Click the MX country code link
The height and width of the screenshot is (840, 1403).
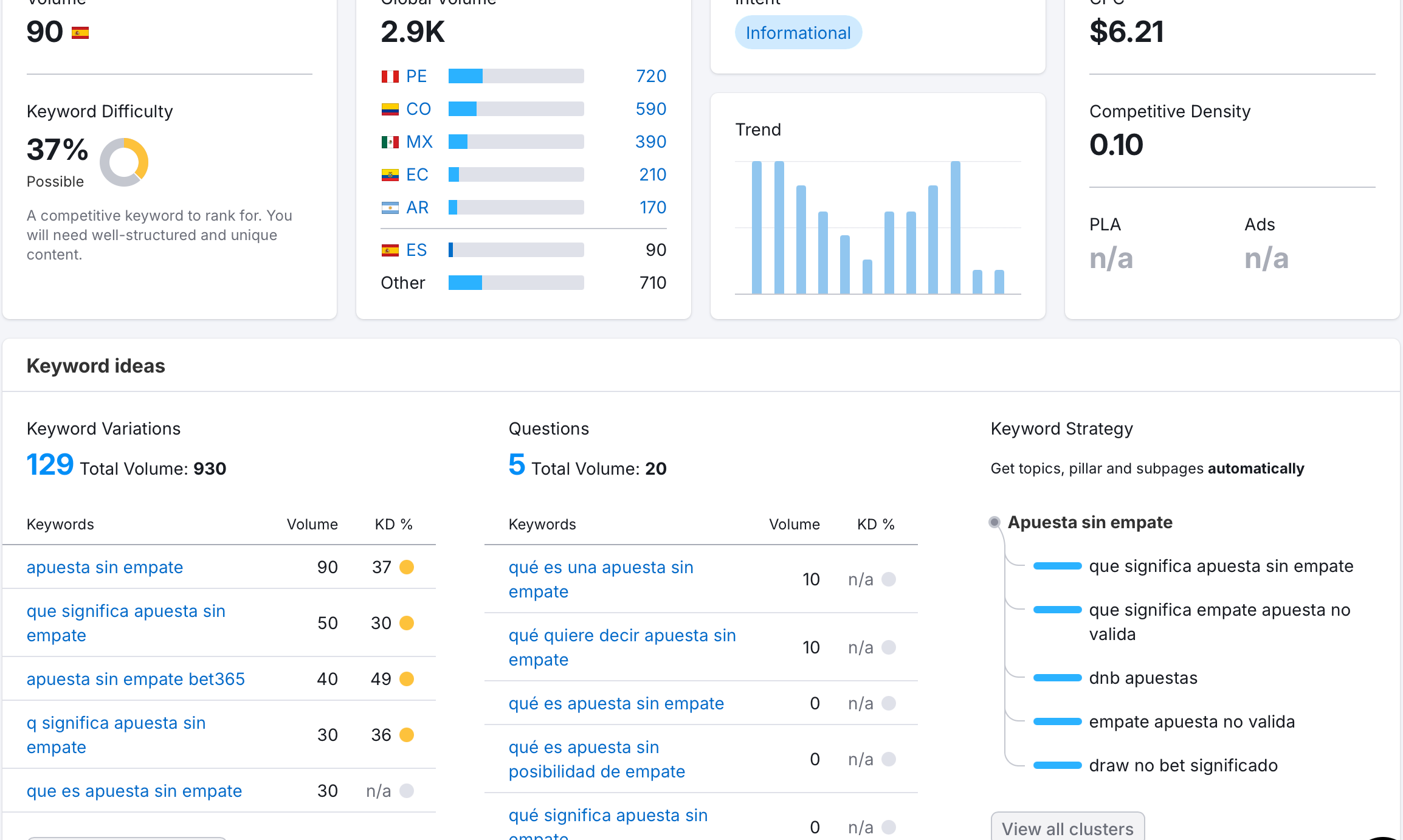coord(419,142)
